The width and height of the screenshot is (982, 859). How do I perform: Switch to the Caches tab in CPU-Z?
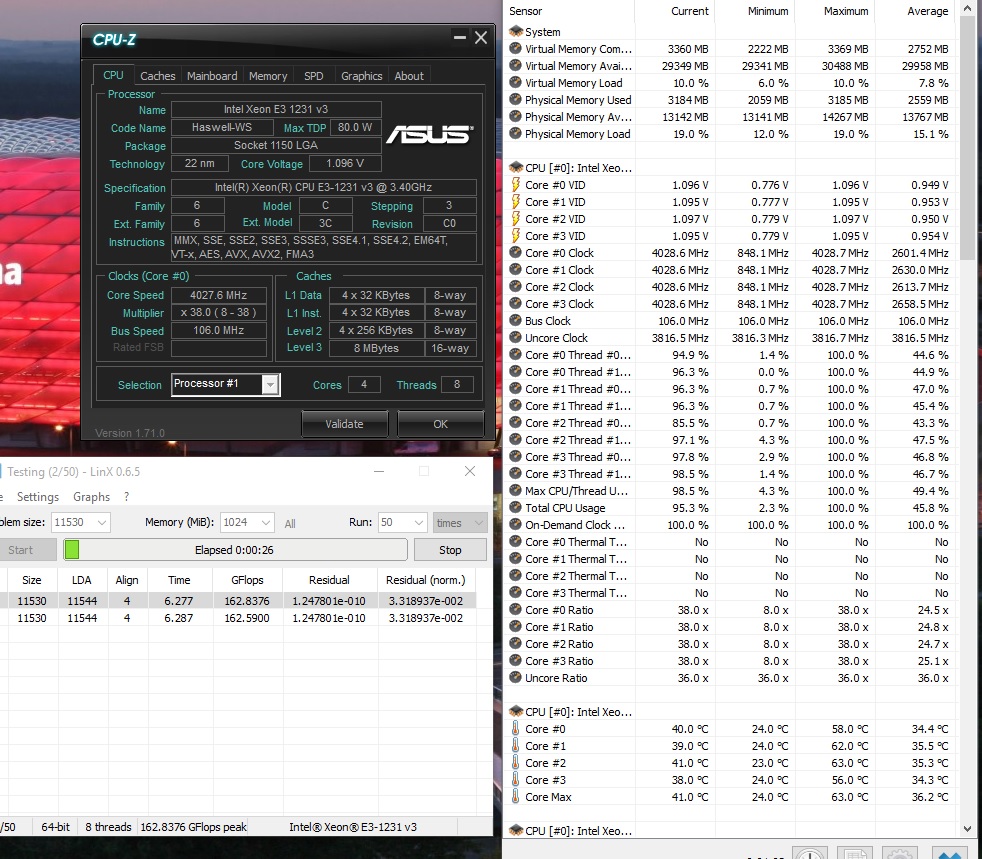click(158, 76)
